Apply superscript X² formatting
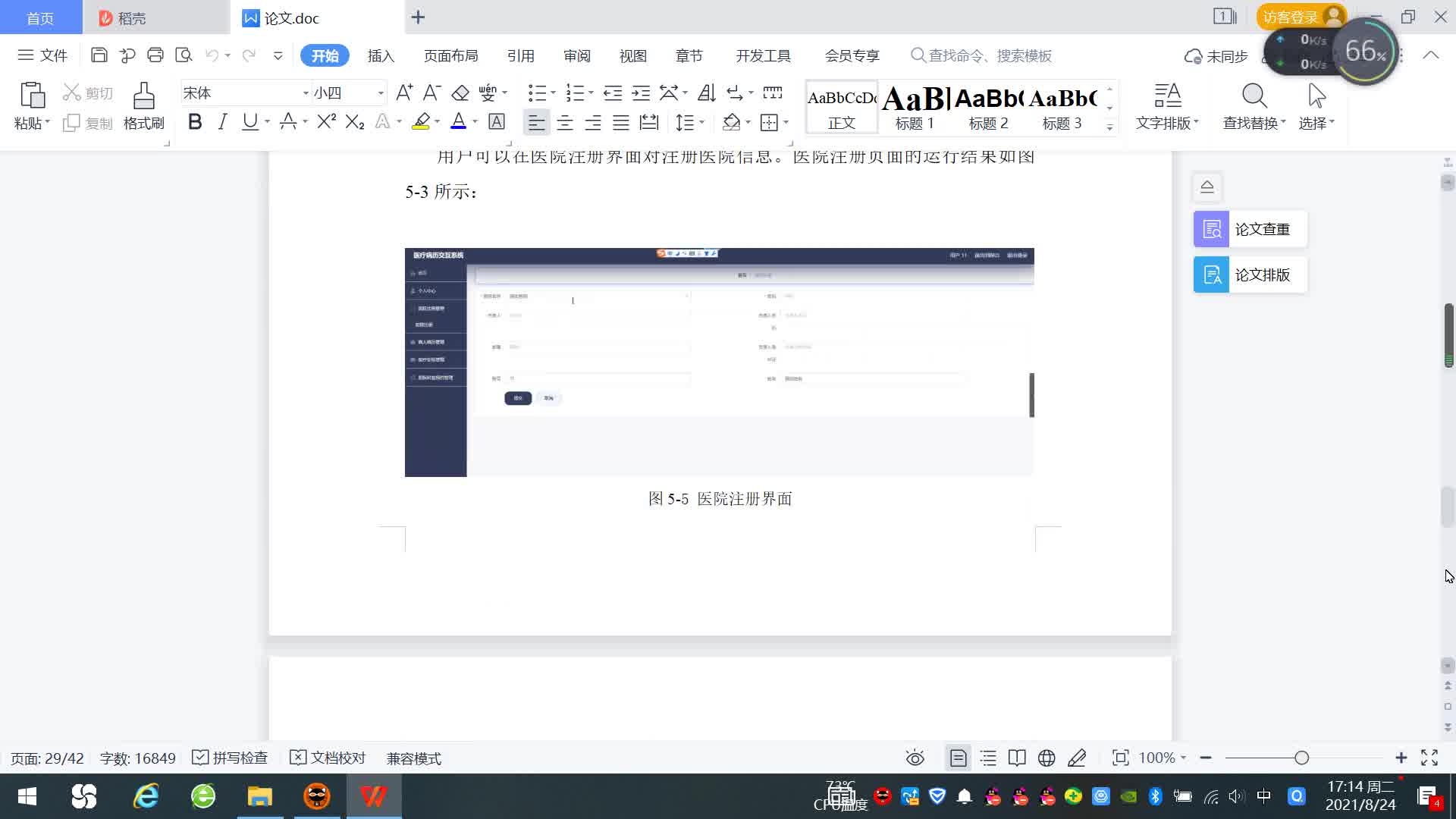Screen dimensions: 1456x819 pos(327,121)
